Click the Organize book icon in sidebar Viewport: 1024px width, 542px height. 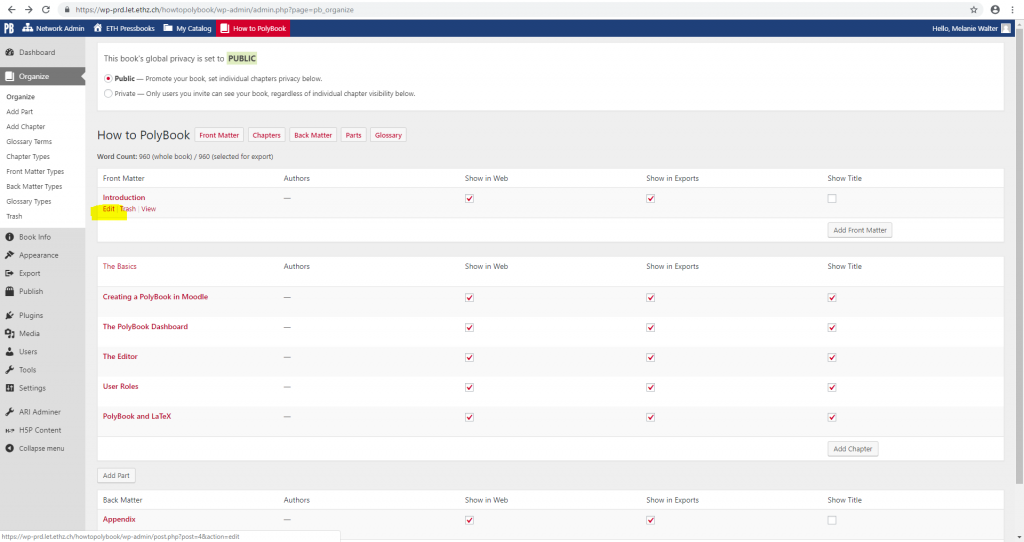coord(10,76)
